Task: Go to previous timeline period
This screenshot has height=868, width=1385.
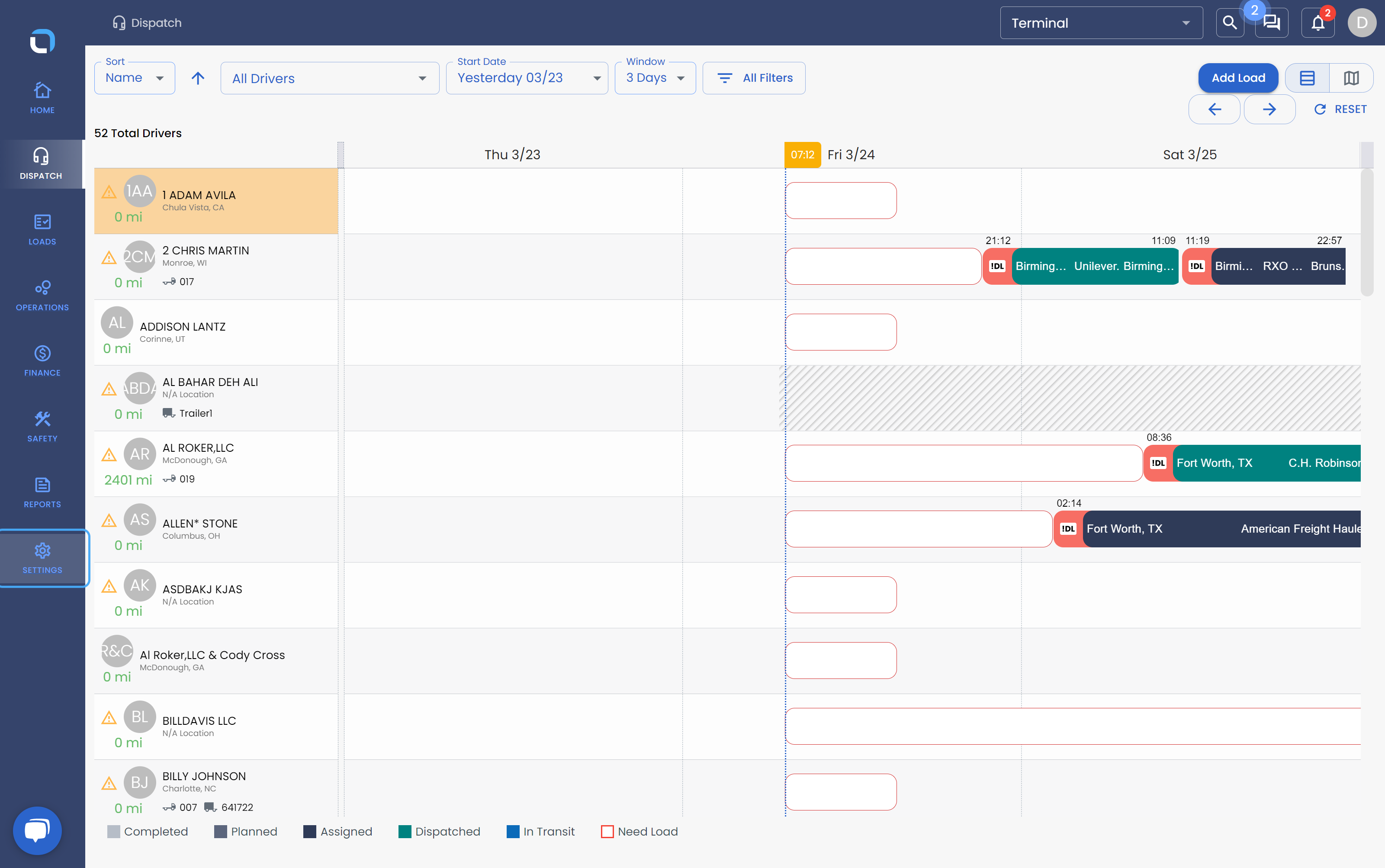Action: 1214,109
